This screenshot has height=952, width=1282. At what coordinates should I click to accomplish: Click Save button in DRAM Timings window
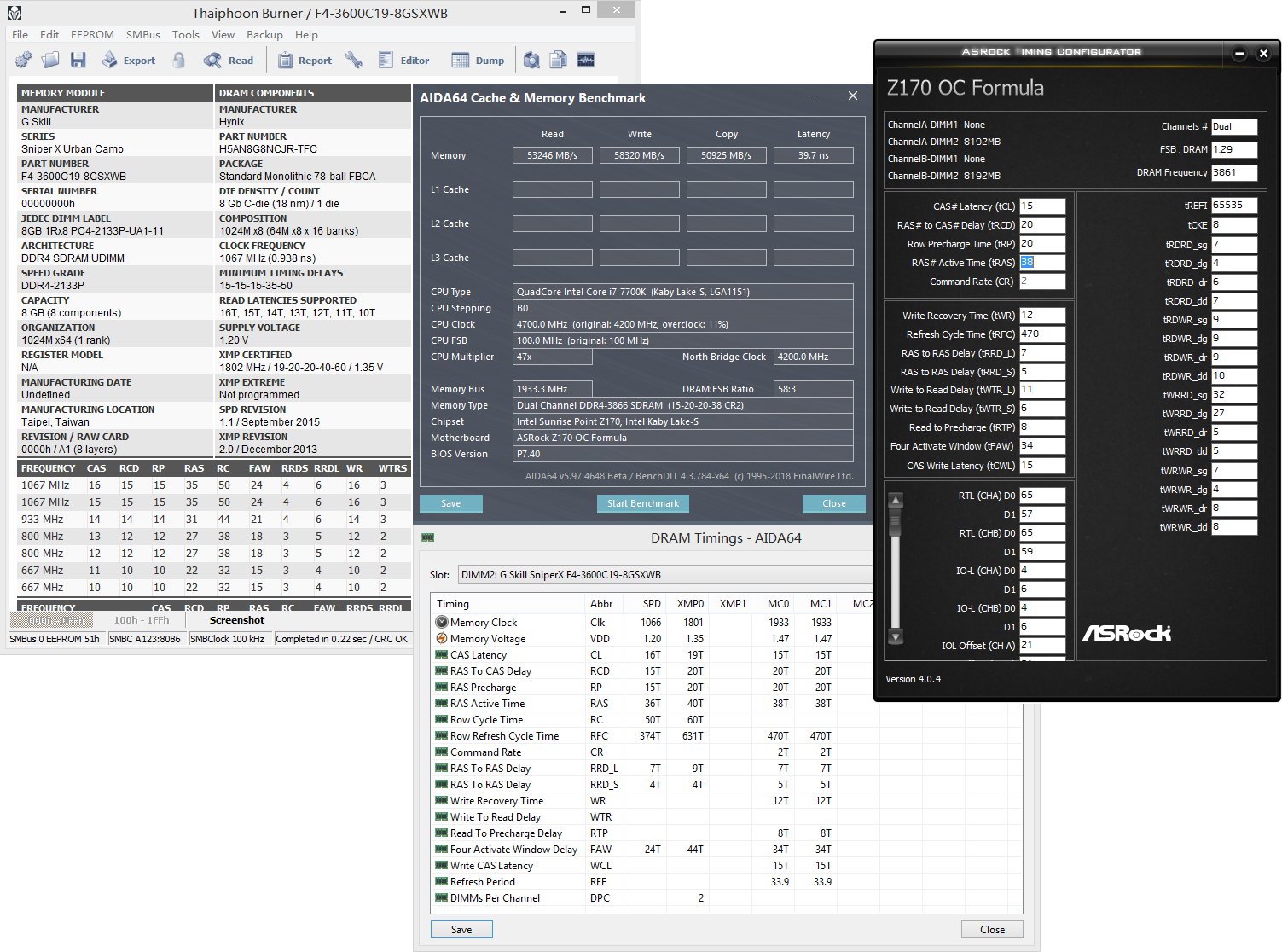(461, 929)
